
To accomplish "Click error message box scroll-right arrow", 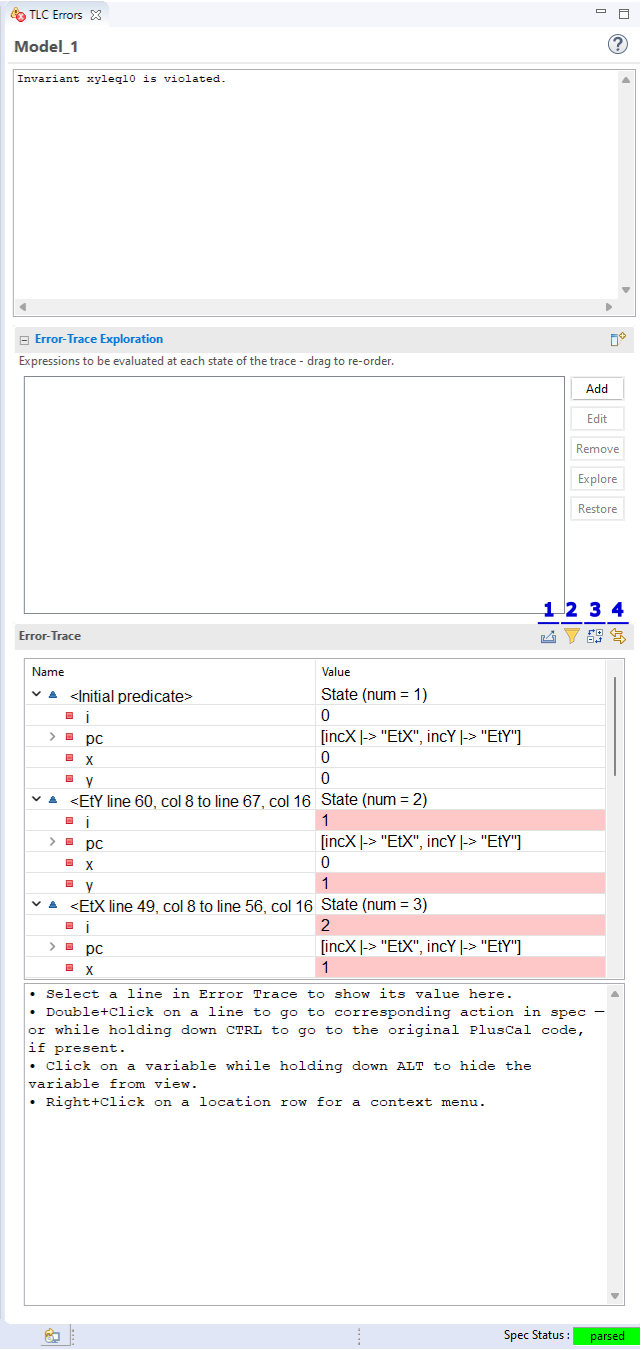I will click(608, 307).
